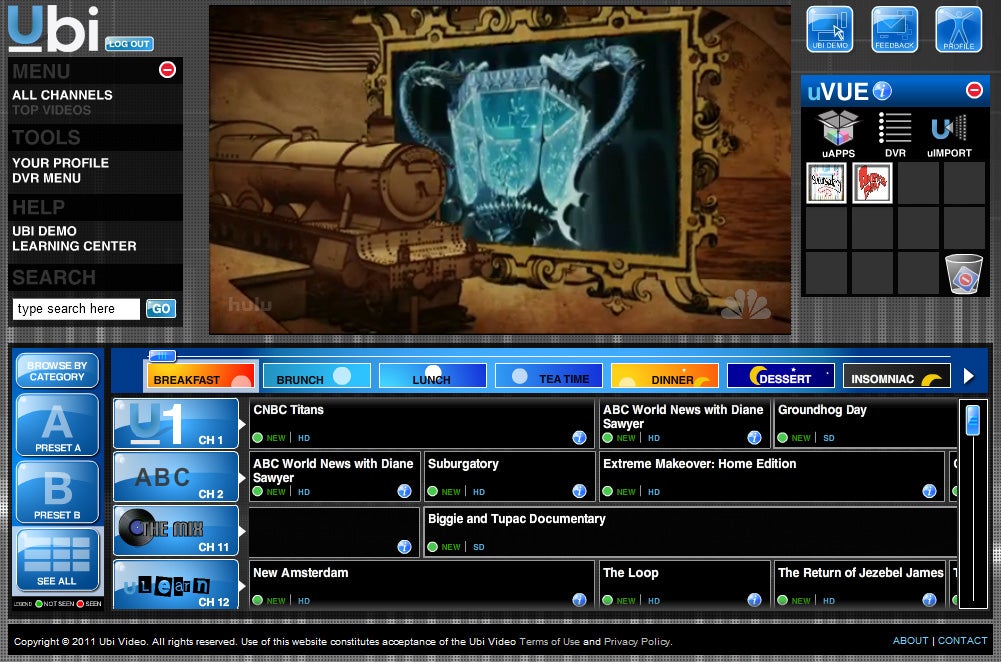1001x662 pixels.
Task: Select the ABC CH 2 channel logo
Action: [x=176, y=477]
